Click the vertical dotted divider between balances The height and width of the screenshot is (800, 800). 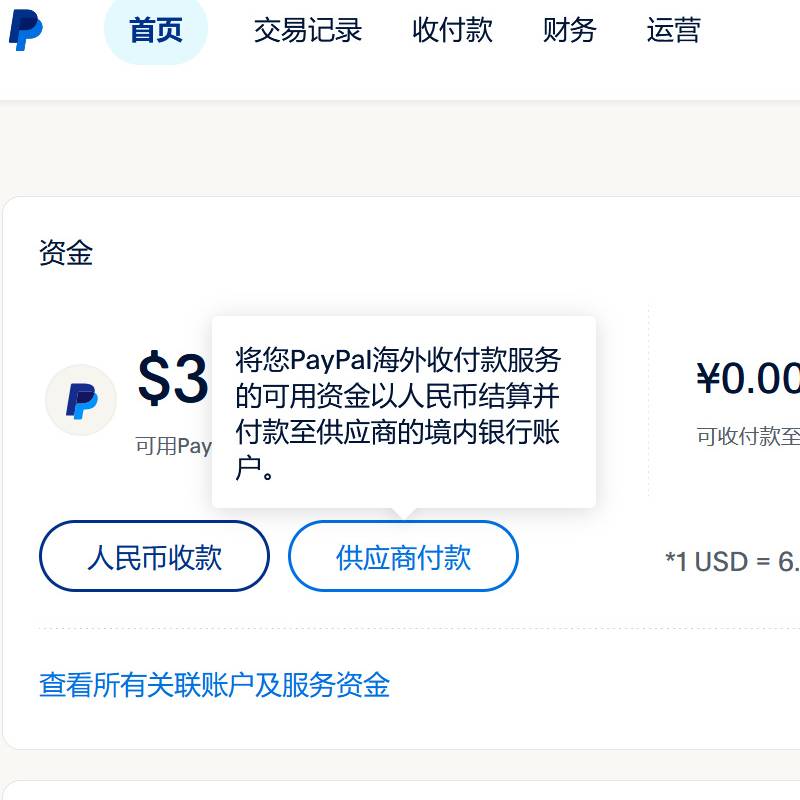tap(648, 400)
